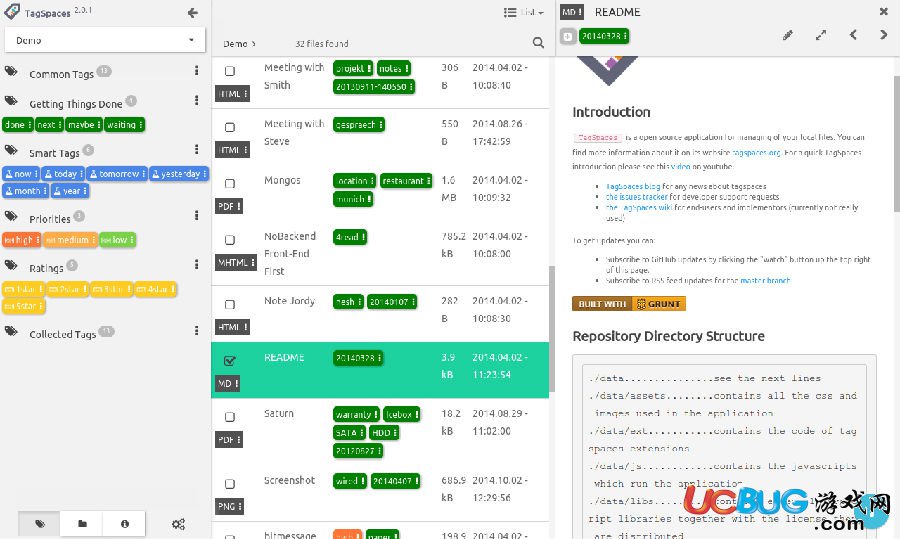Add a tag with plus icon in viewer
The width and height of the screenshot is (900, 539).
click(567, 36)
